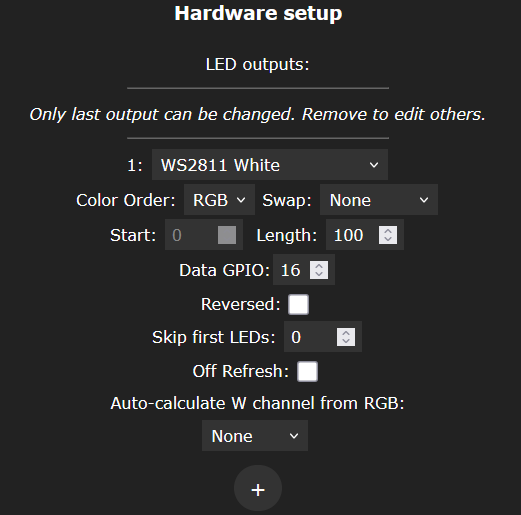The height and width of the screenshot is (515, 521).
Task: Click the plus button to add output
Action: click(258, 489)
